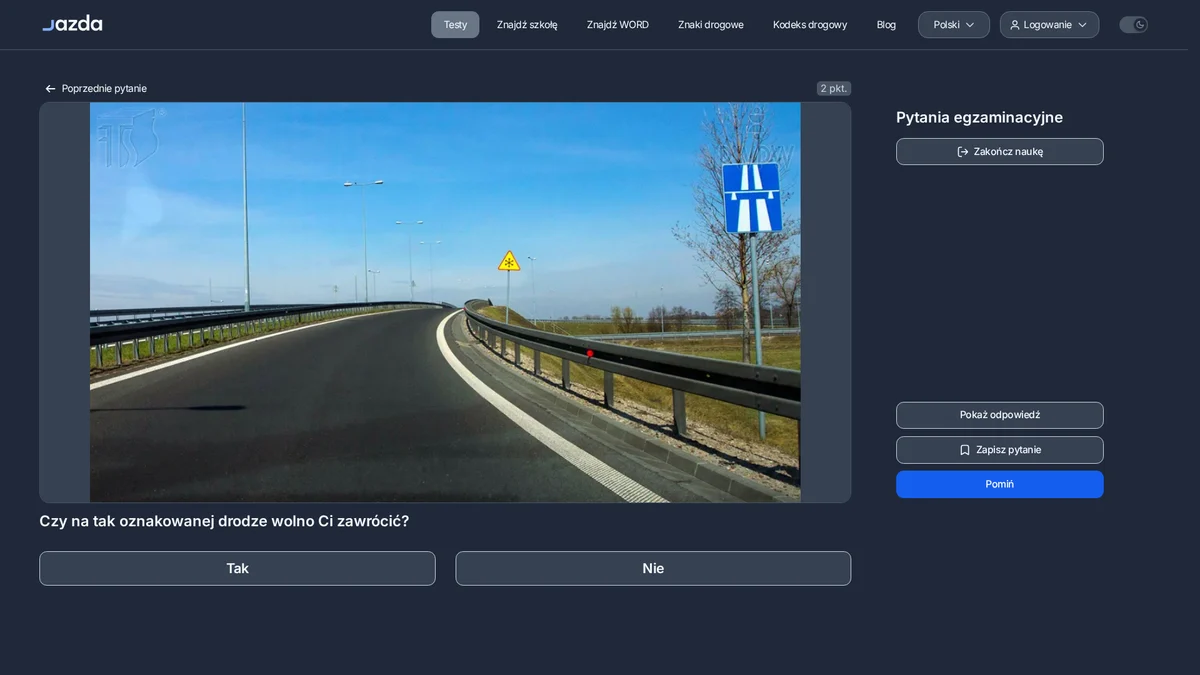Open Znajdź WORD menu item
This screenshot has height=675, width=1200.
(x=618, y=25)
